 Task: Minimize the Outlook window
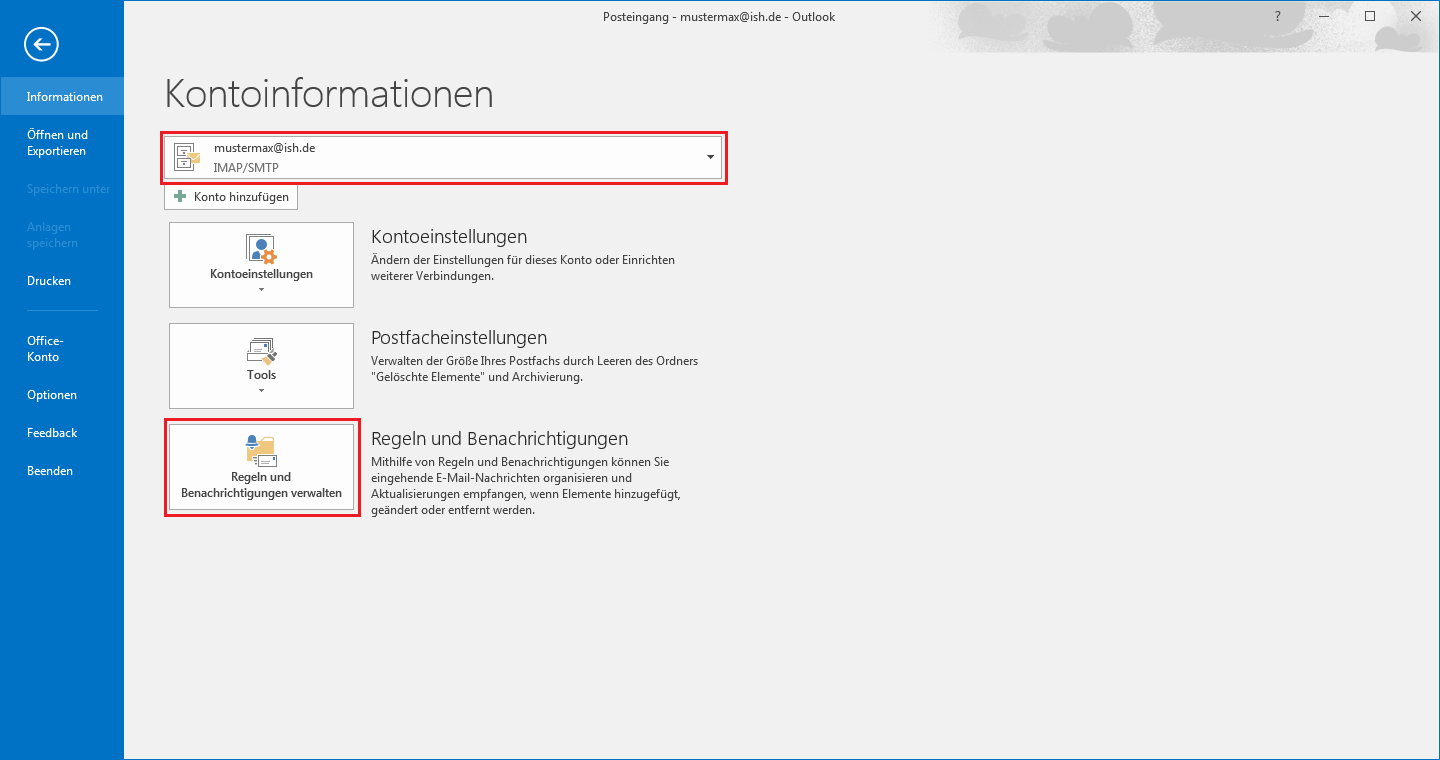tap(1324, 17)
